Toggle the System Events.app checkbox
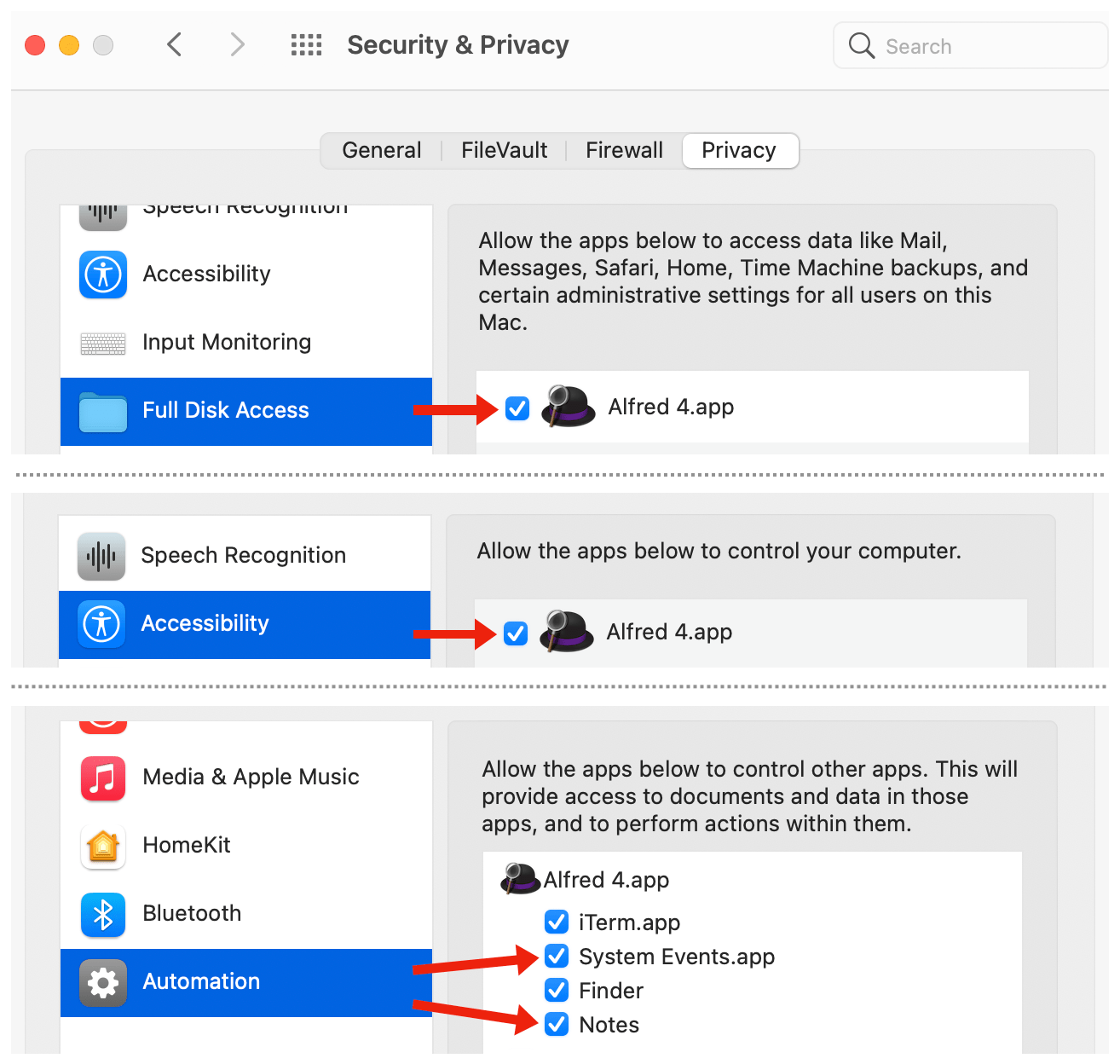This screenshot has width=1120, height=1064. tap(557, 956)
